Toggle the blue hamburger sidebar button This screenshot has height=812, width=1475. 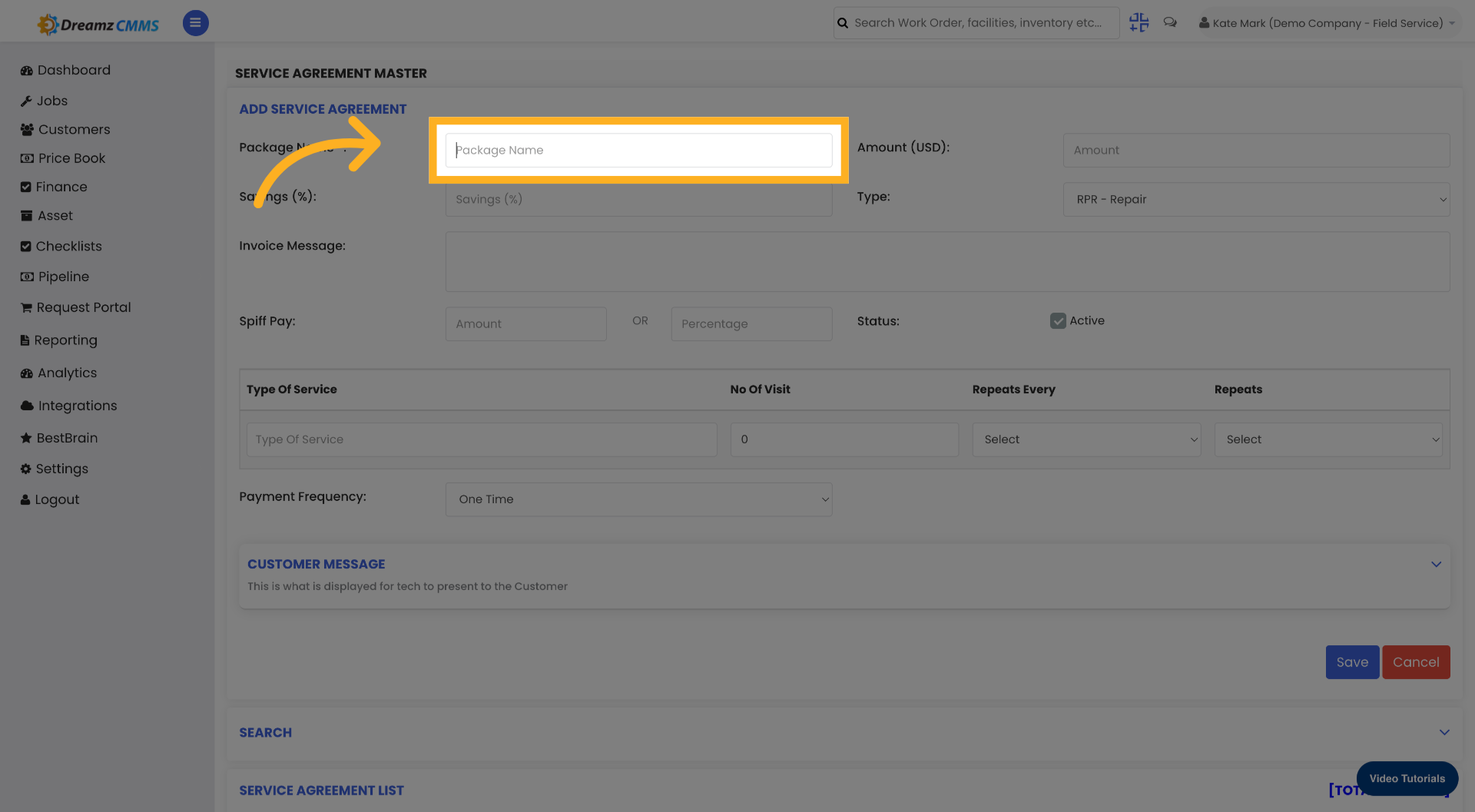click(x=195, y=23)
